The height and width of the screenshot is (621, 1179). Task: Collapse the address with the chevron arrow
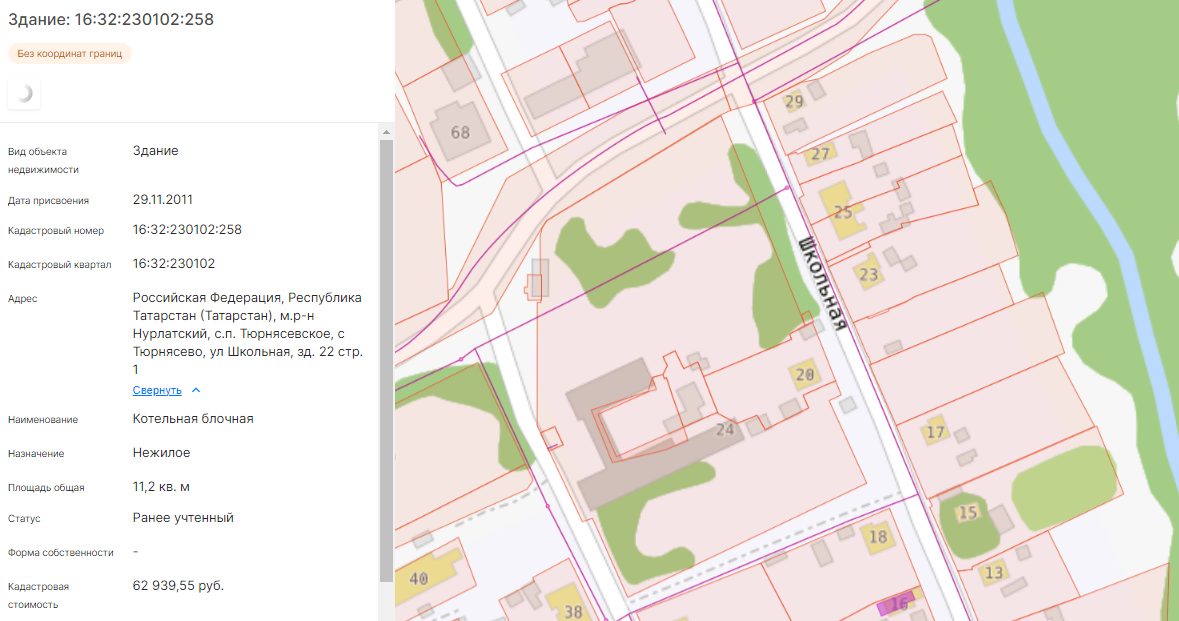click(x=196, y=390)
